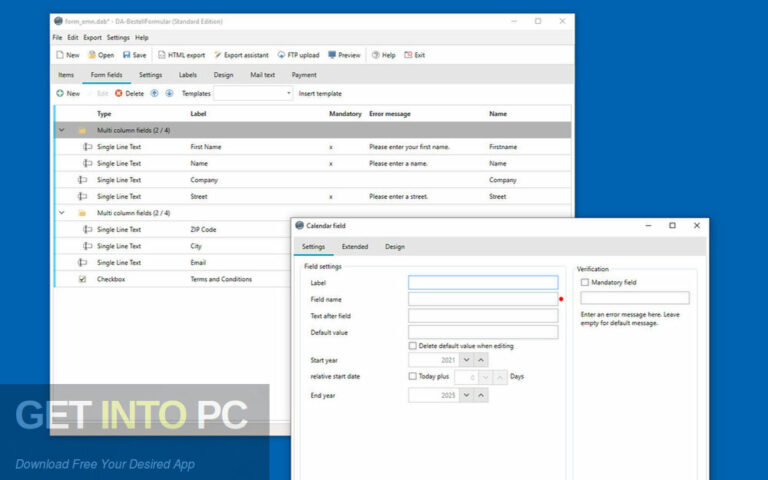
Task: Save the form with Save icon
Action: 135,55
